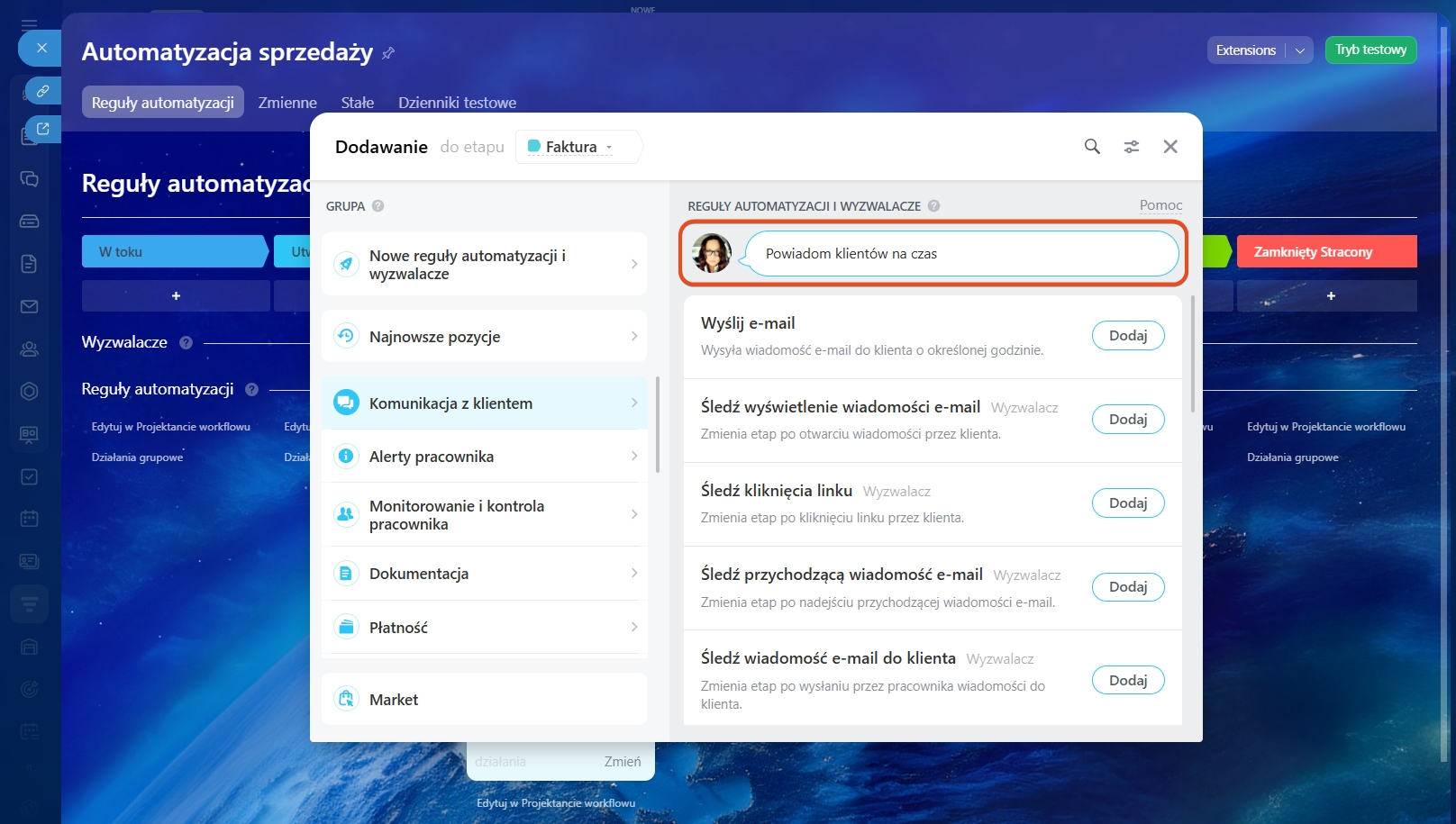Open the Pomoc link
This screenshot has width=1456, height=824.
pyautogui.click(x=1160, y=205)
